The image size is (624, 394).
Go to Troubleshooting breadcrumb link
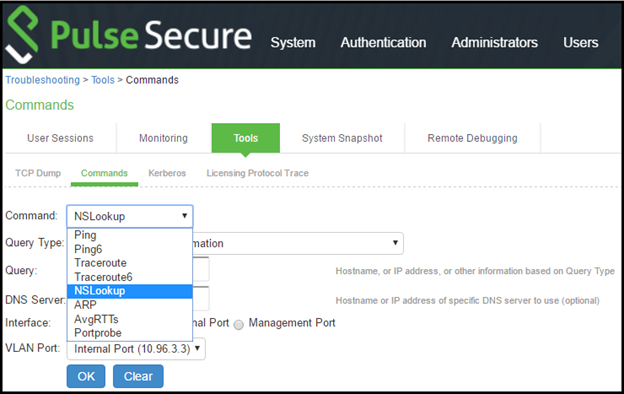tap(43, 80)
